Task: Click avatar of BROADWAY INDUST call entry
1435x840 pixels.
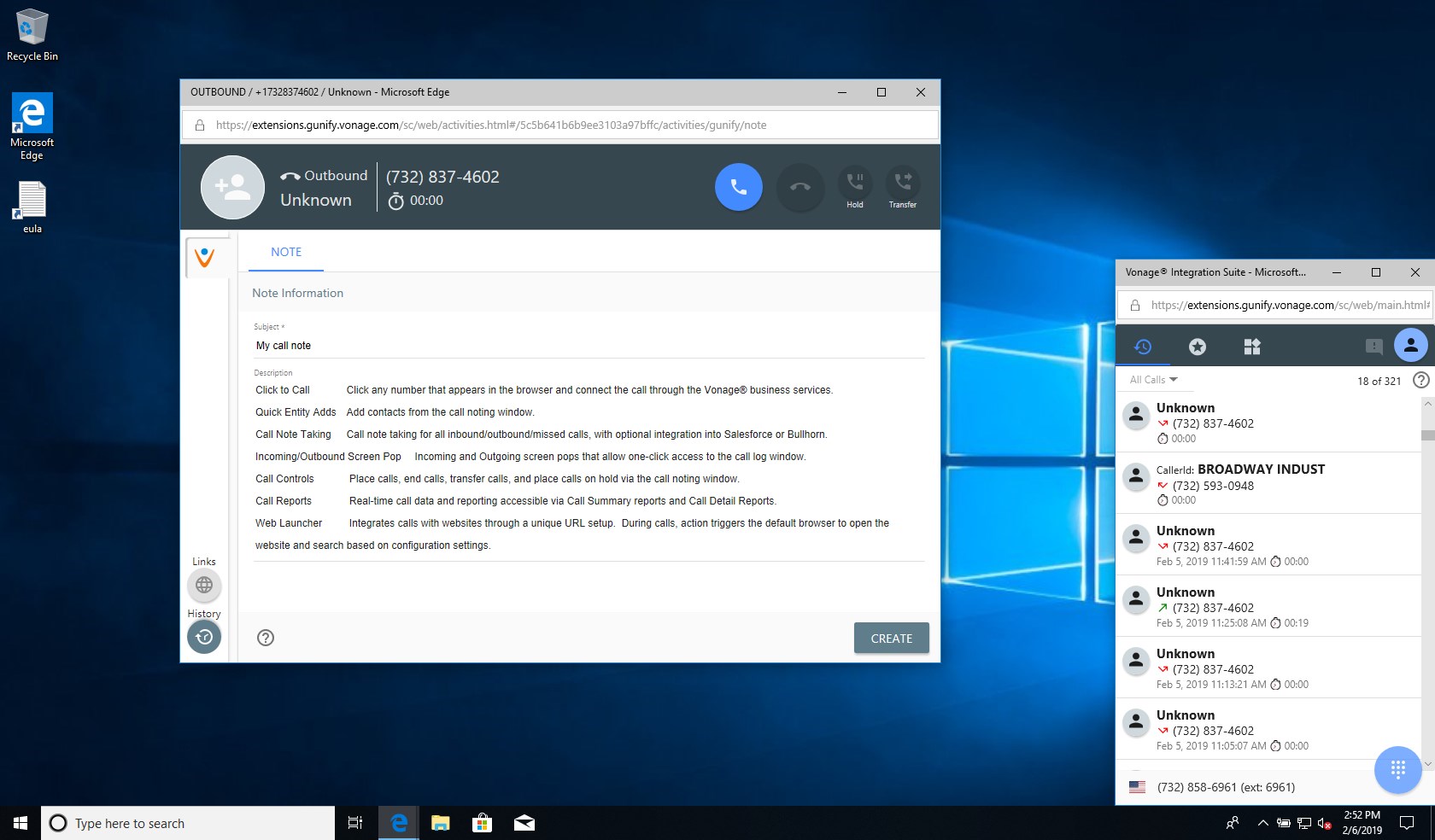Action: [1136, 476]
